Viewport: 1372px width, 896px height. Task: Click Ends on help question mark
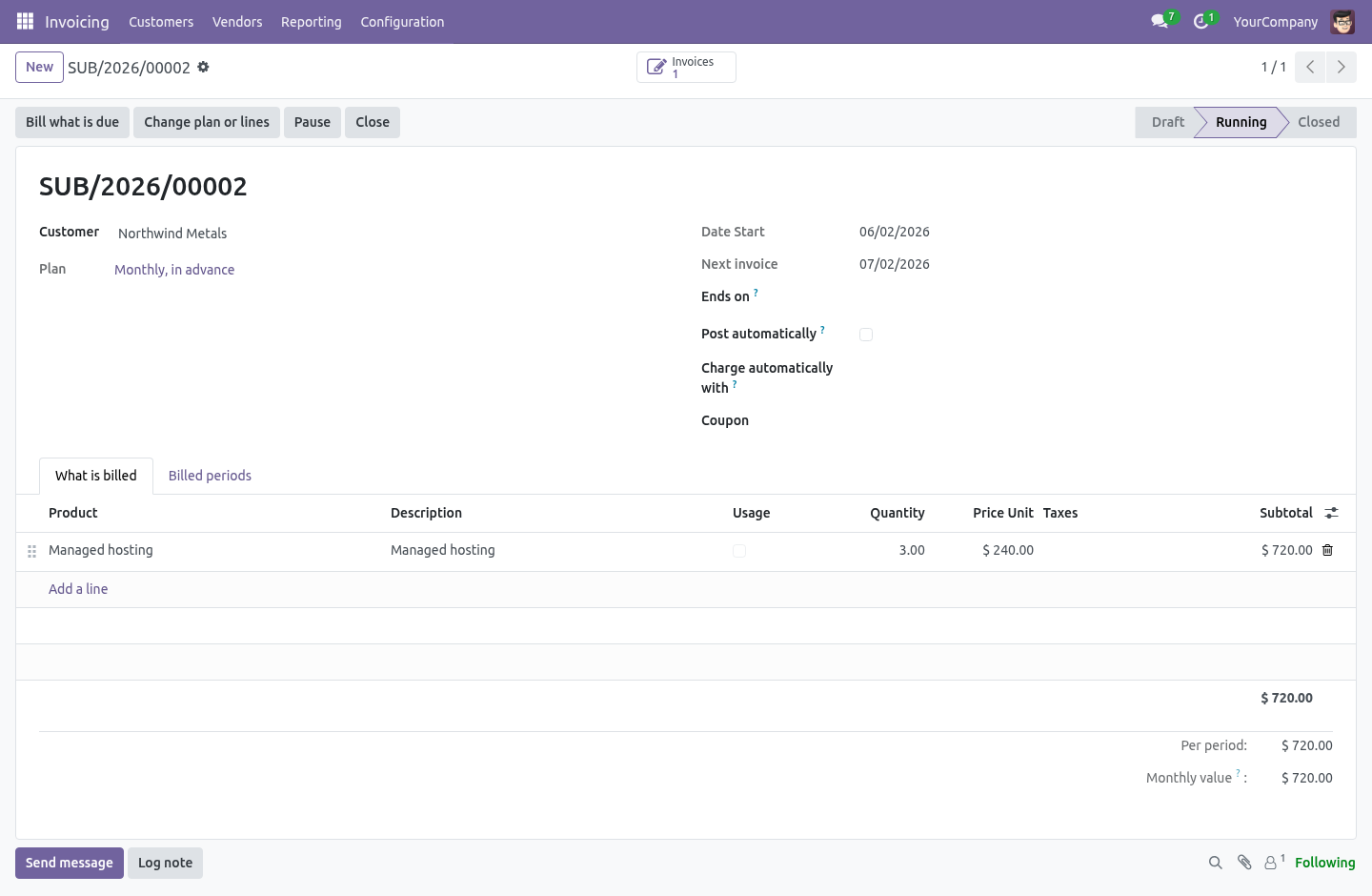[x=756, y=293]
